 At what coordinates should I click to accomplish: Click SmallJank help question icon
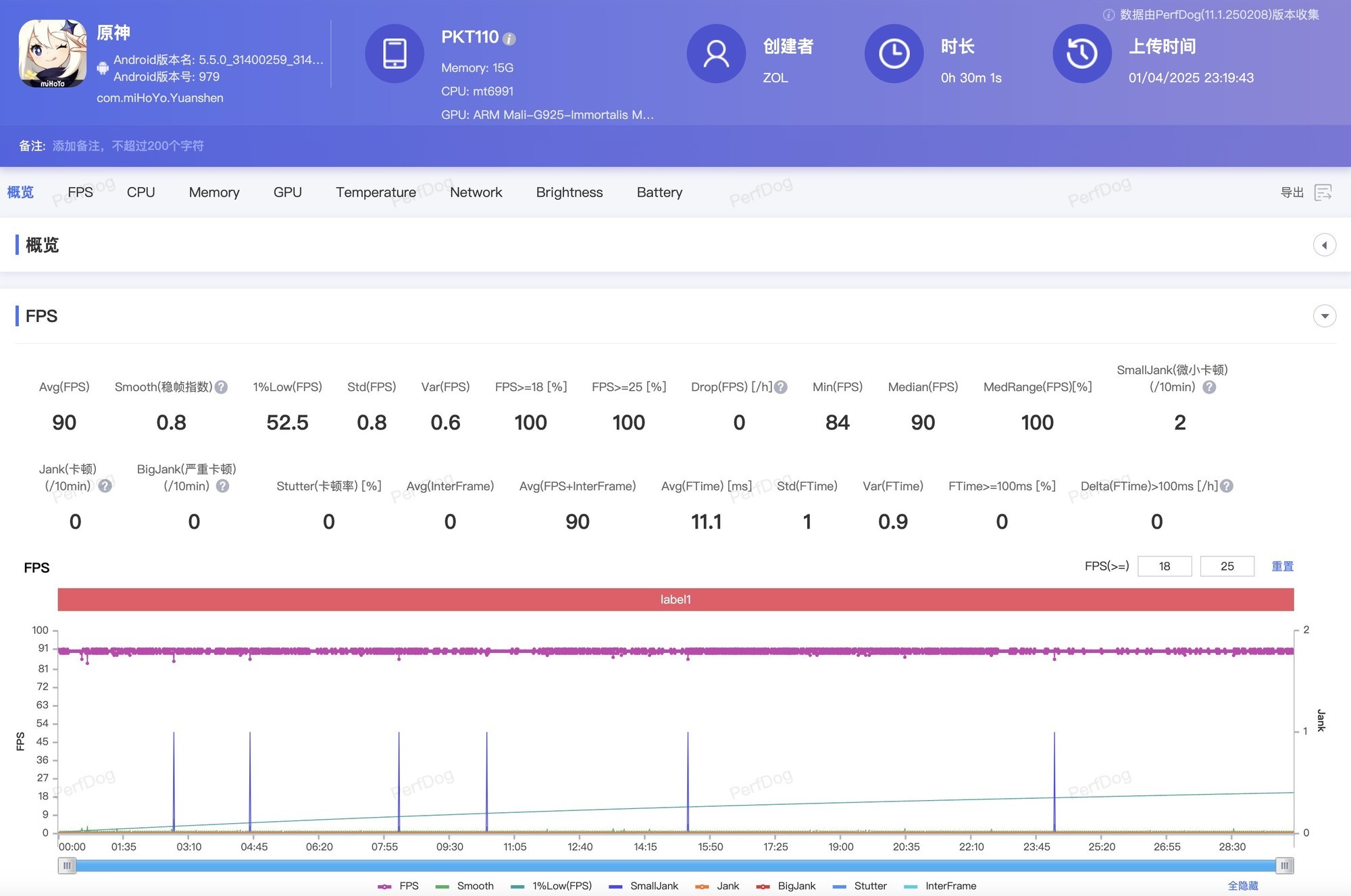(1209, 387)
